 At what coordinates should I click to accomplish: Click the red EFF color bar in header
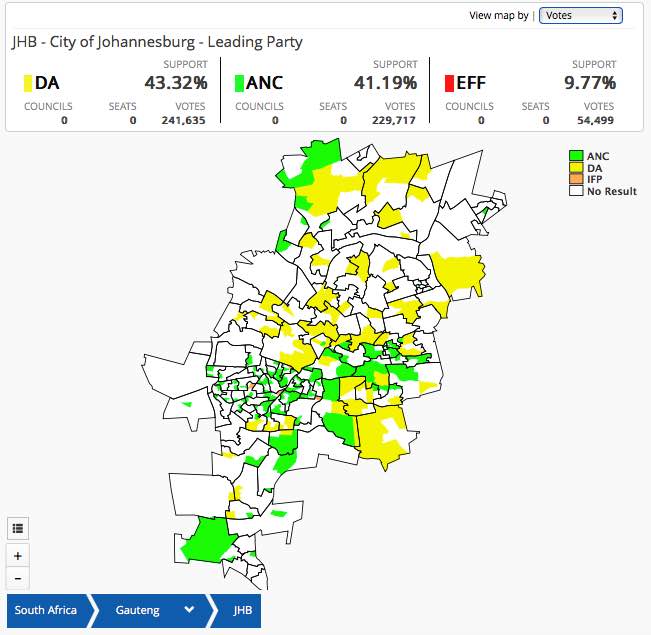click(449, 82)
